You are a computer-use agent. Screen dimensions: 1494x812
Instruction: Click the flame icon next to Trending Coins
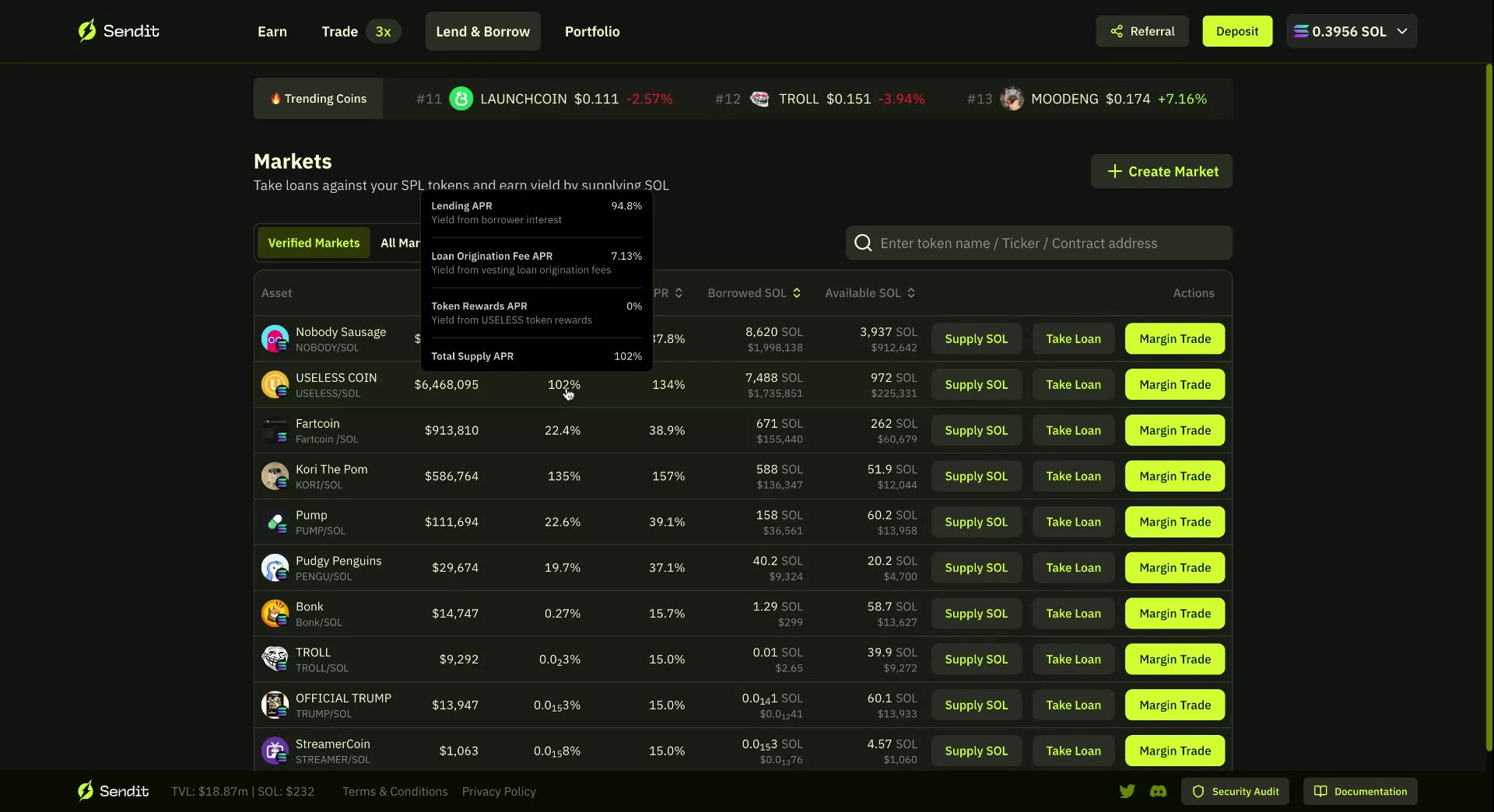[x=277, y=98]
